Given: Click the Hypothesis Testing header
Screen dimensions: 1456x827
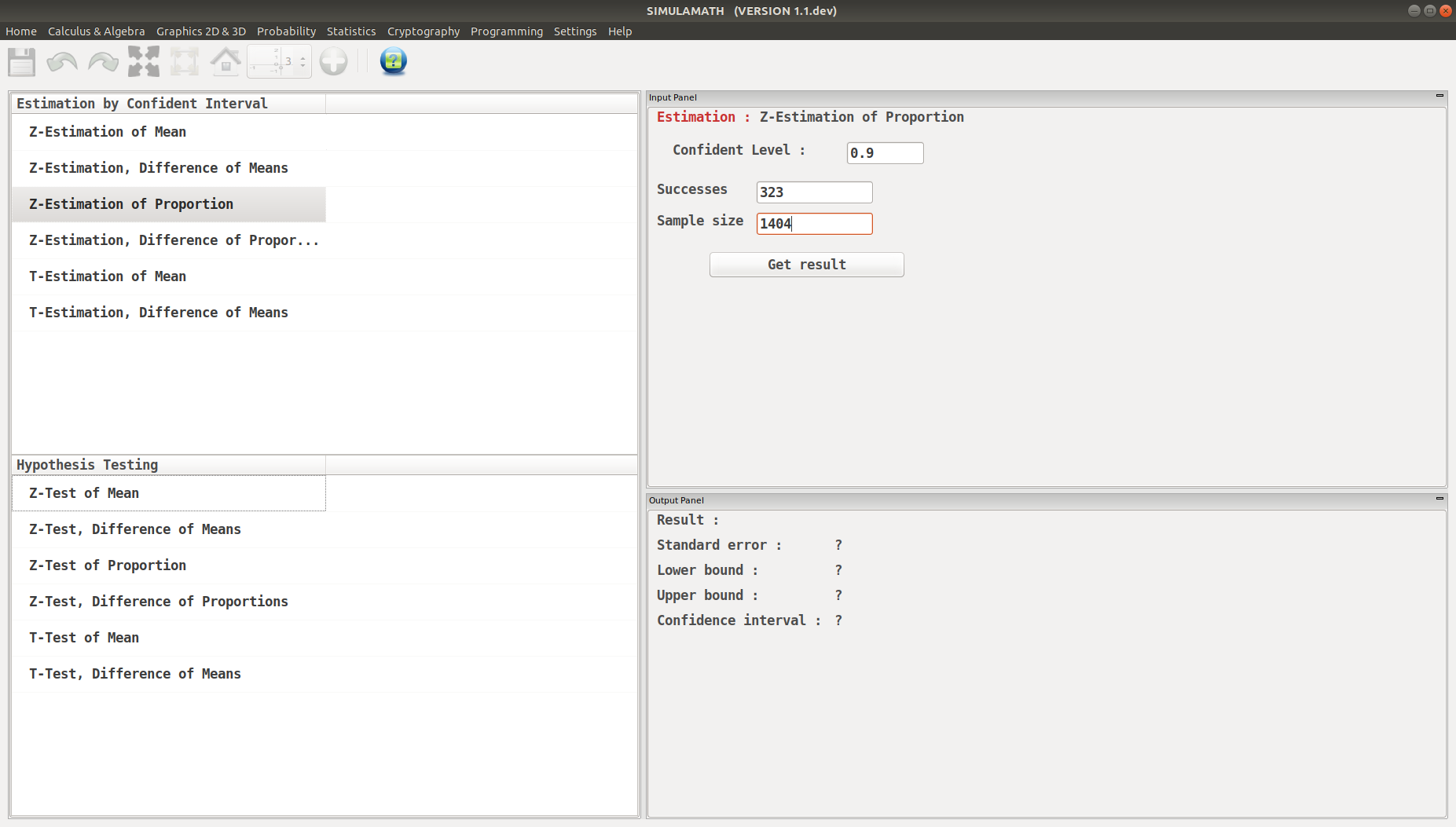Looking at the screenshot, I should coord(168,465).
